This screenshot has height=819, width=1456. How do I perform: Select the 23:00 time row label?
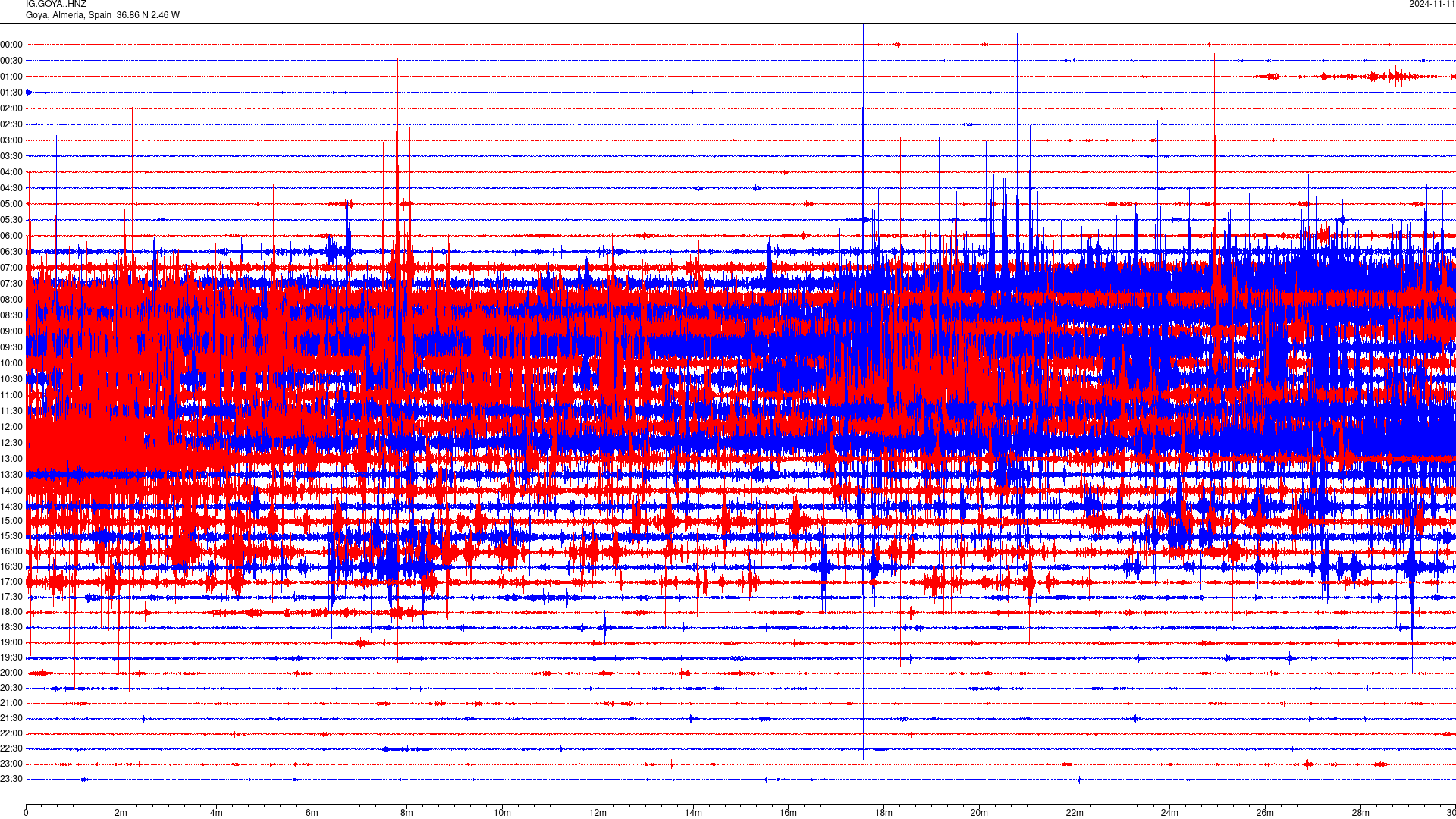click(11, 764)
